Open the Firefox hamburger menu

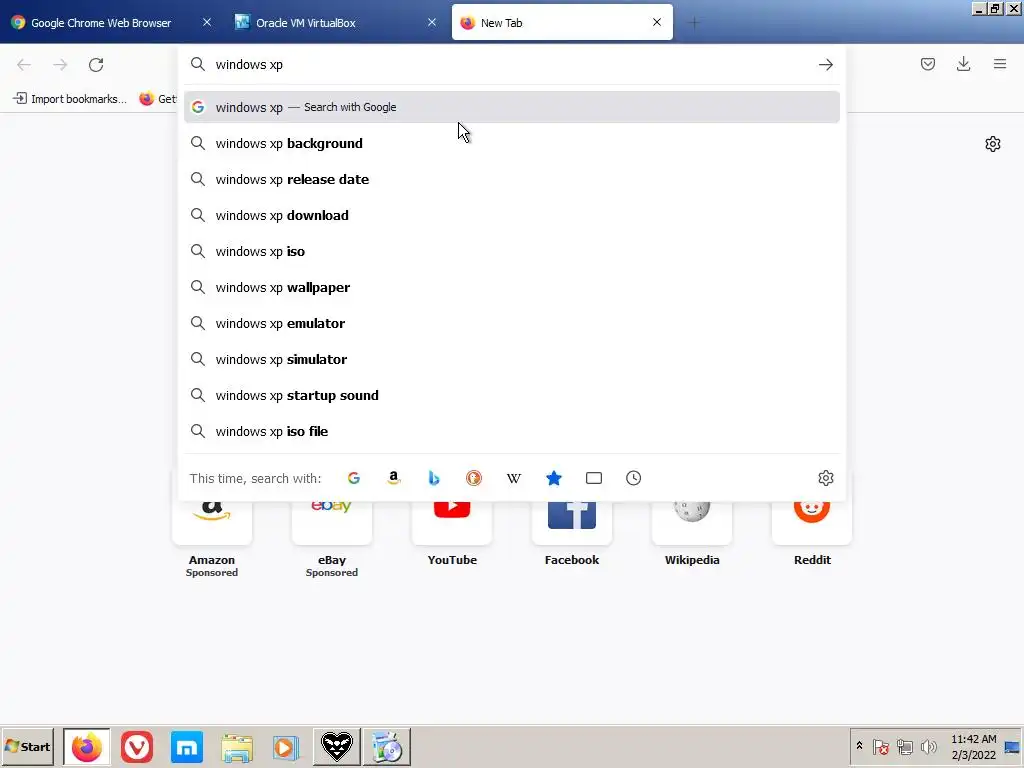(1000, 64)
